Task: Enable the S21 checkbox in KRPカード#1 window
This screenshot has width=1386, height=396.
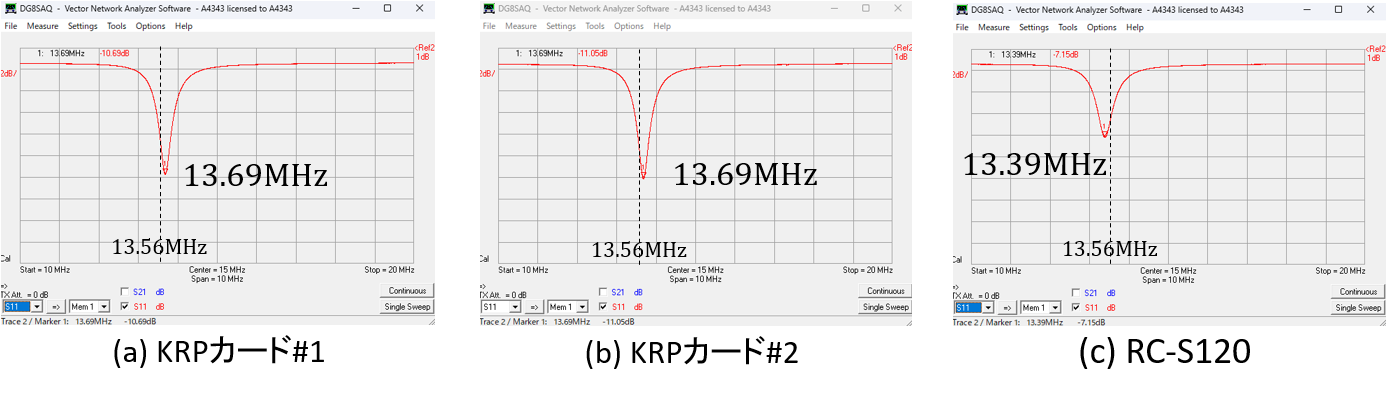Action: [x=124, y=292]
